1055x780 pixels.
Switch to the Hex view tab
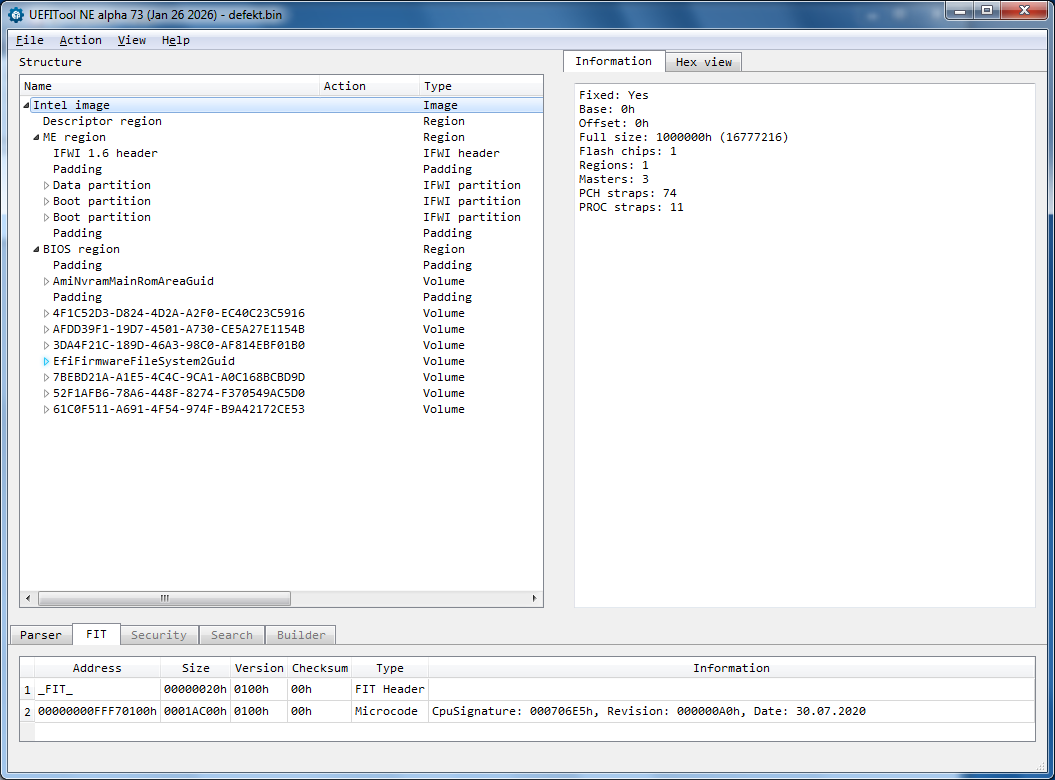(x=703, y=62)
